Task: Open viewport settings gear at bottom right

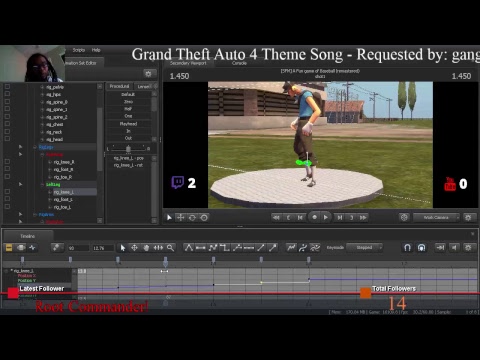Action: pyautogui.click(x=468, y=218)
